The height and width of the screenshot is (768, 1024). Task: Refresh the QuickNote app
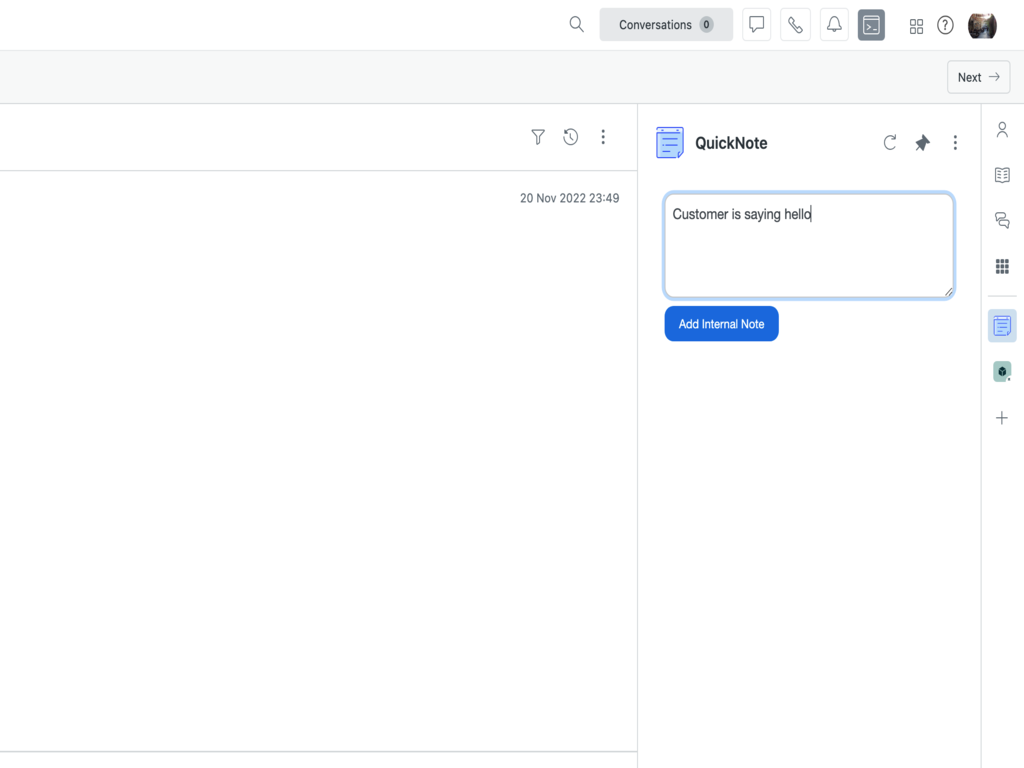[x=890, y=143]
